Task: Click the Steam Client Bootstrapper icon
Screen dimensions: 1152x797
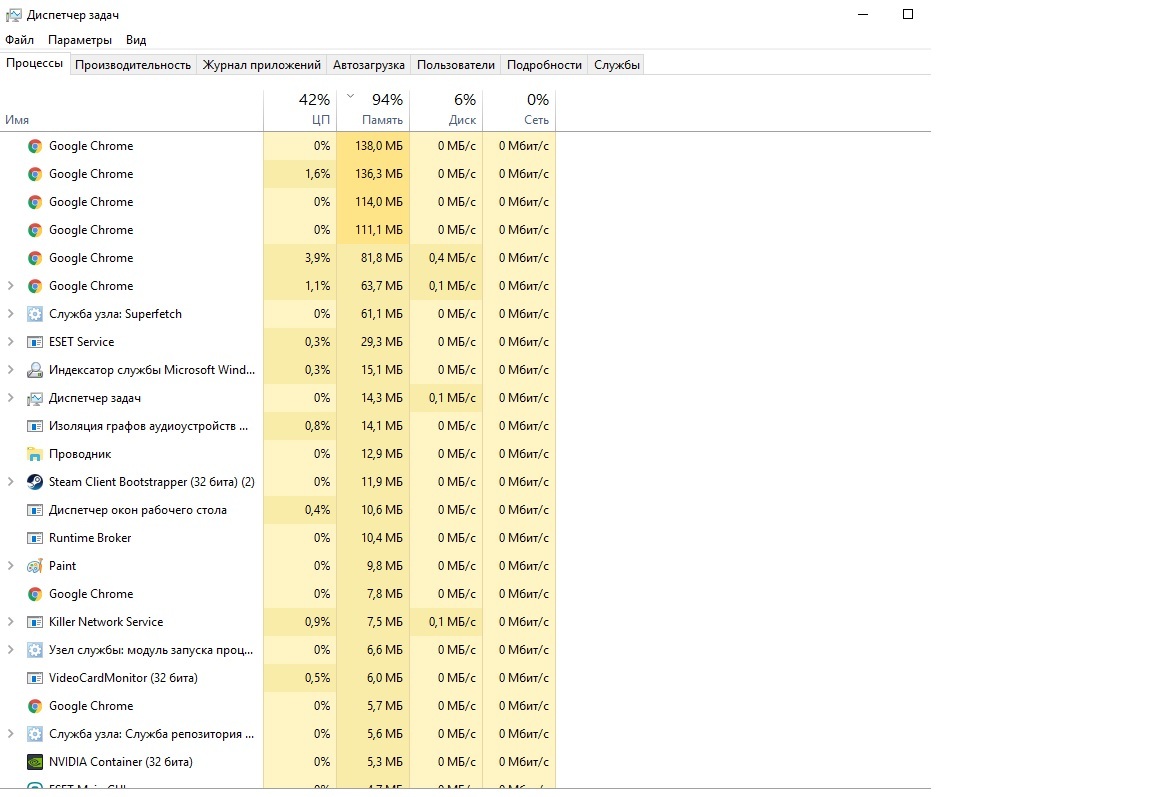Action: pyautogui.click(x=35, y=482)
